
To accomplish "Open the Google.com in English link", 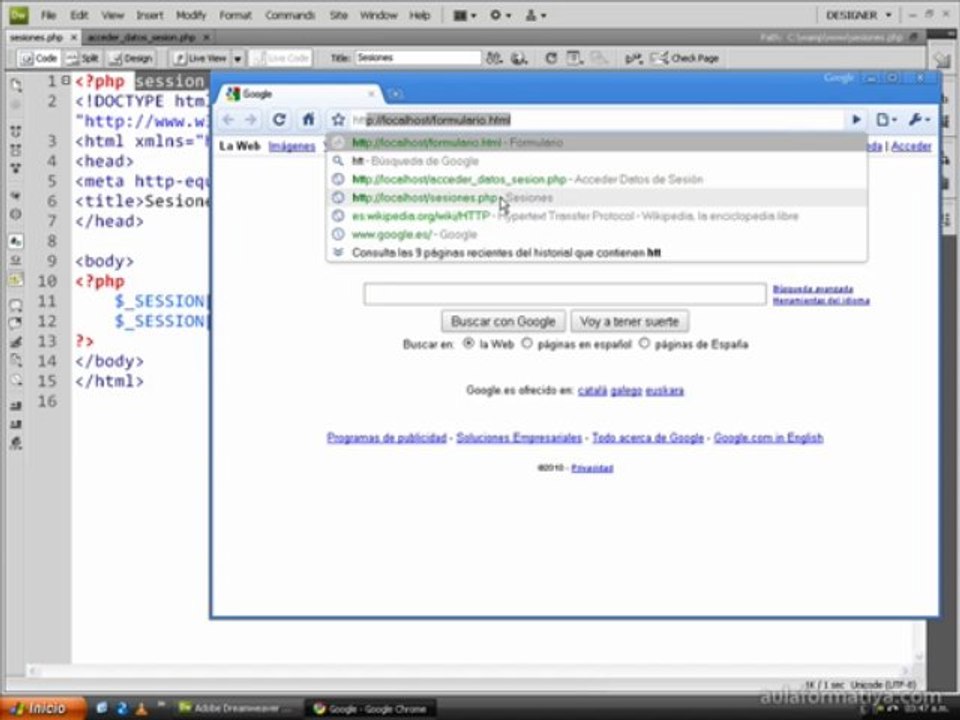I will tap(768, 438).
